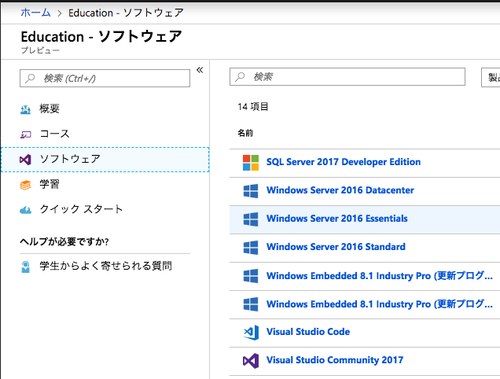Click the Visual Studio Community 2017 logo icon
This screenshot has height=379, width=500.
(251, 361)
